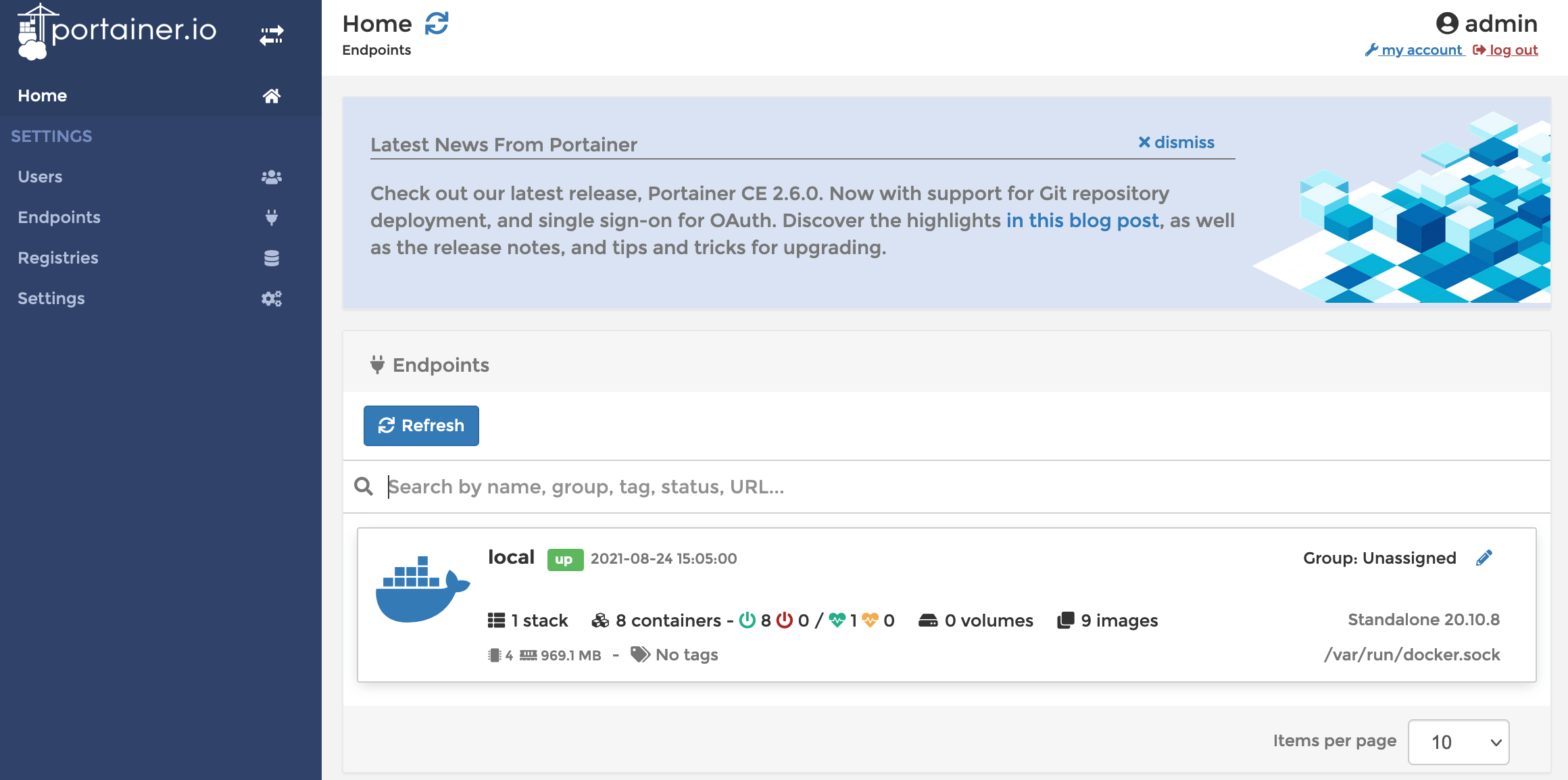Open Registries in the sidebar

161,258
